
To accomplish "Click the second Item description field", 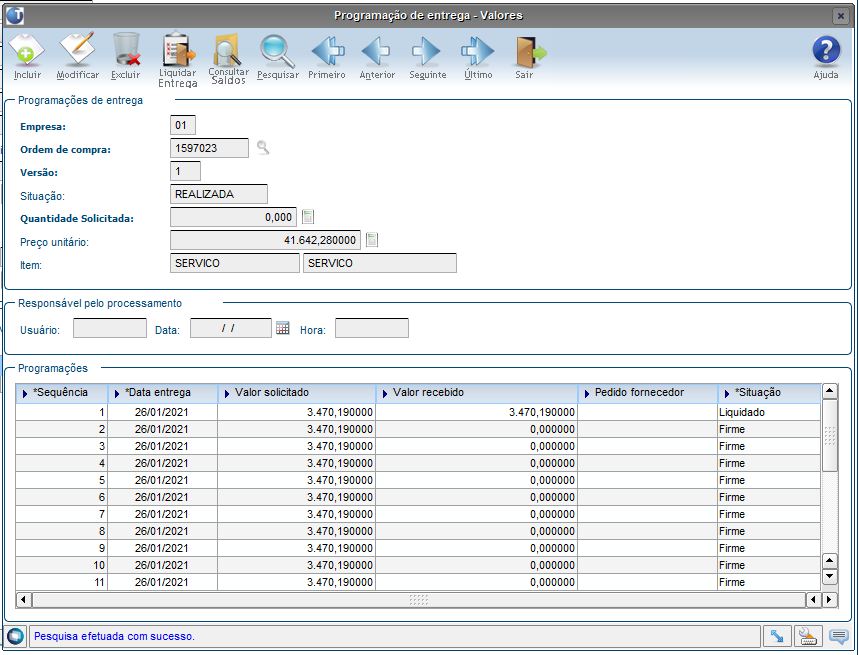I will (380, 263).
